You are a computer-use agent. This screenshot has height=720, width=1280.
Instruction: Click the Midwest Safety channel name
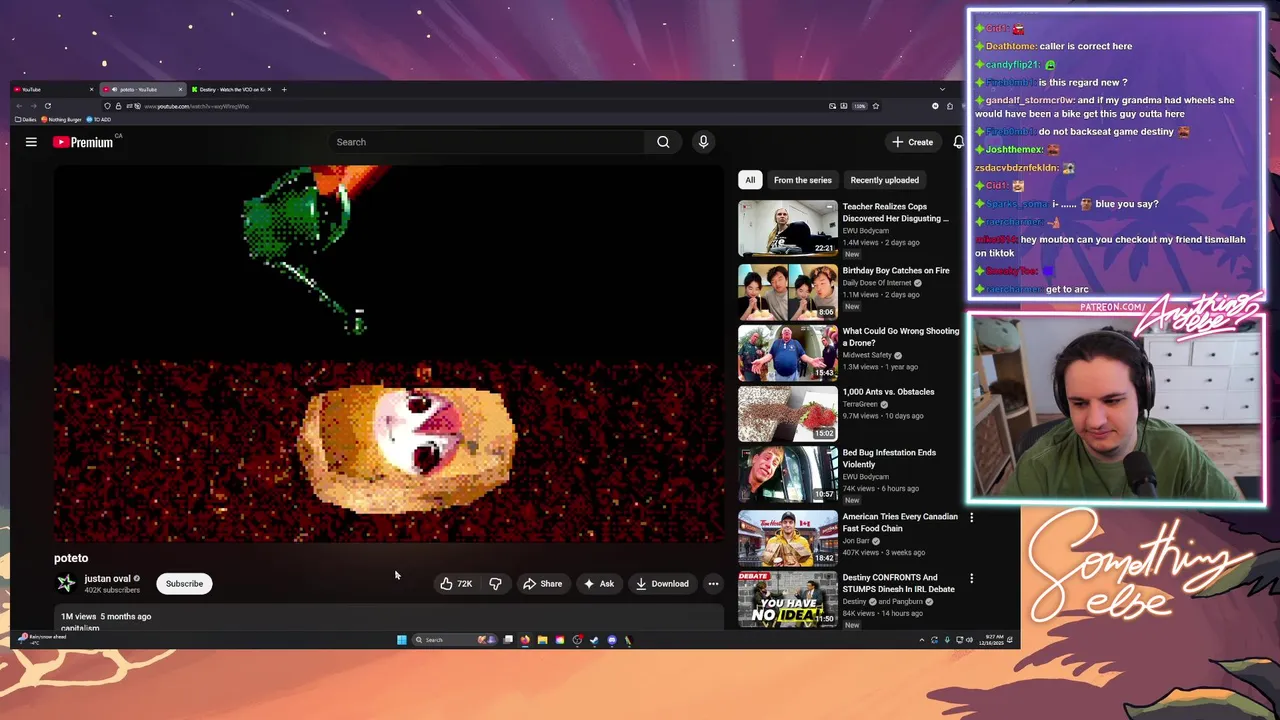(867, 355)
